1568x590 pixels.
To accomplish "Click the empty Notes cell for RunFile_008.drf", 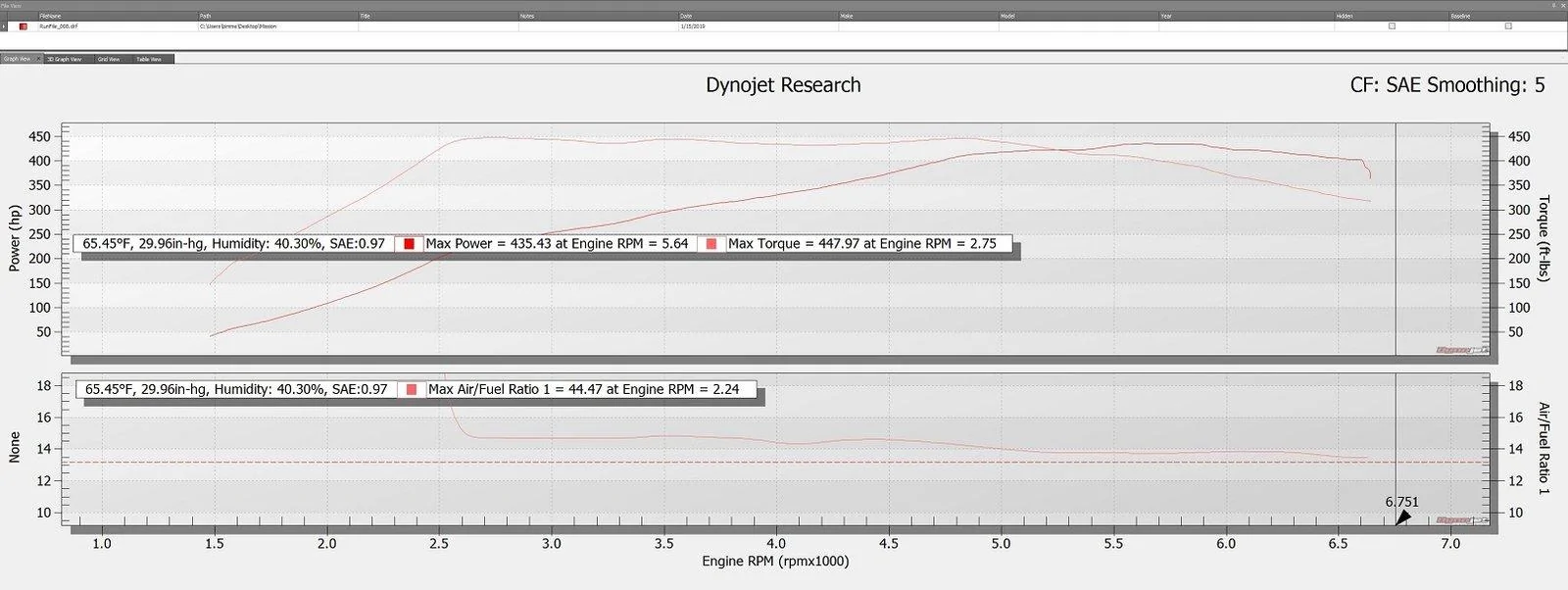I will pyautogui.click(x=599, y=26).
